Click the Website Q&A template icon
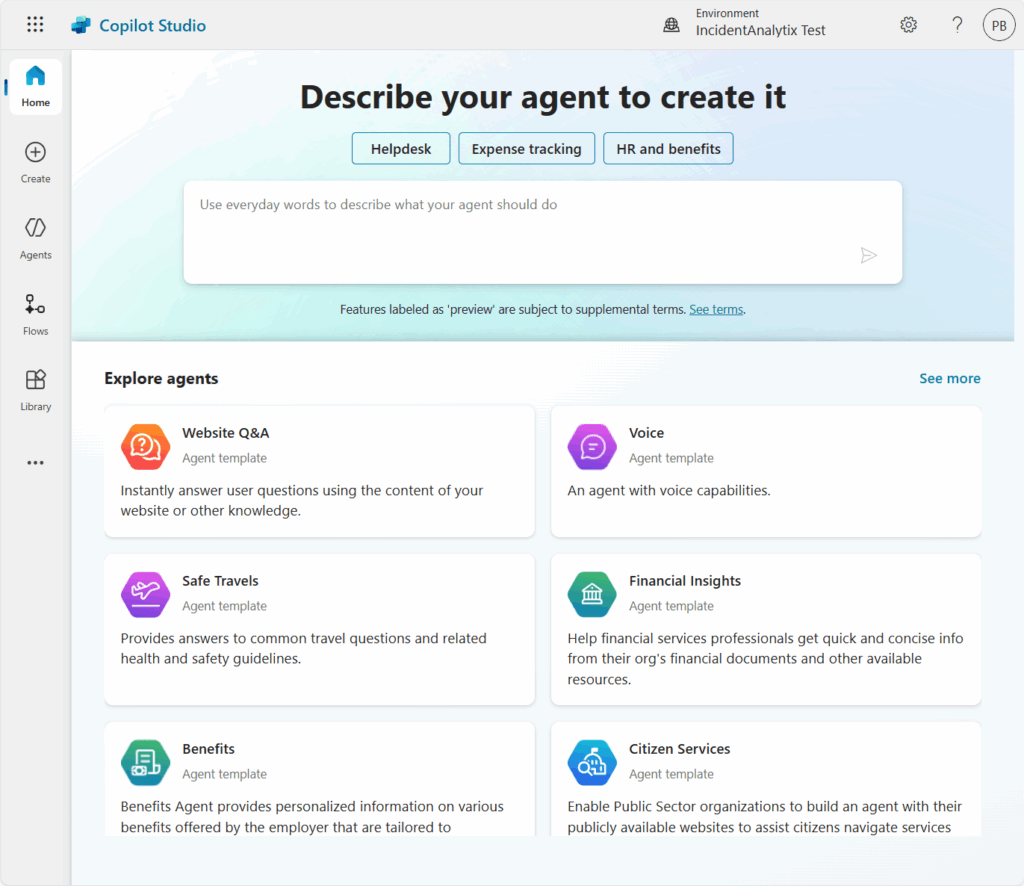 [x=145, y=447]
